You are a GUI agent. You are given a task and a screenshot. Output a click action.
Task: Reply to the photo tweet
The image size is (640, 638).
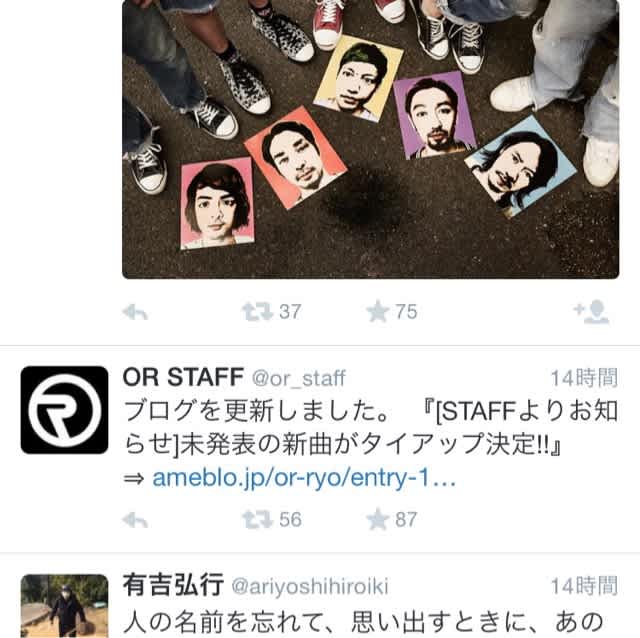click(135, 312)
